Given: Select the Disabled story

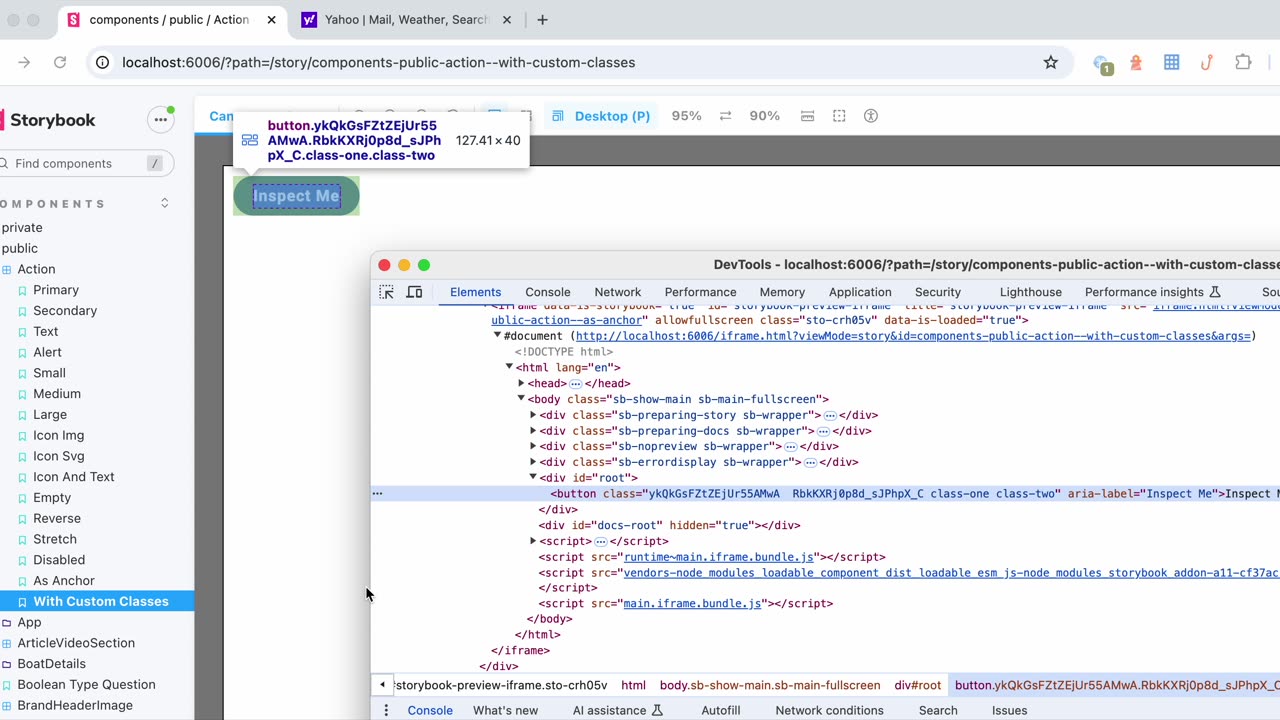Looking at the screenshot, I should (59, 560).
